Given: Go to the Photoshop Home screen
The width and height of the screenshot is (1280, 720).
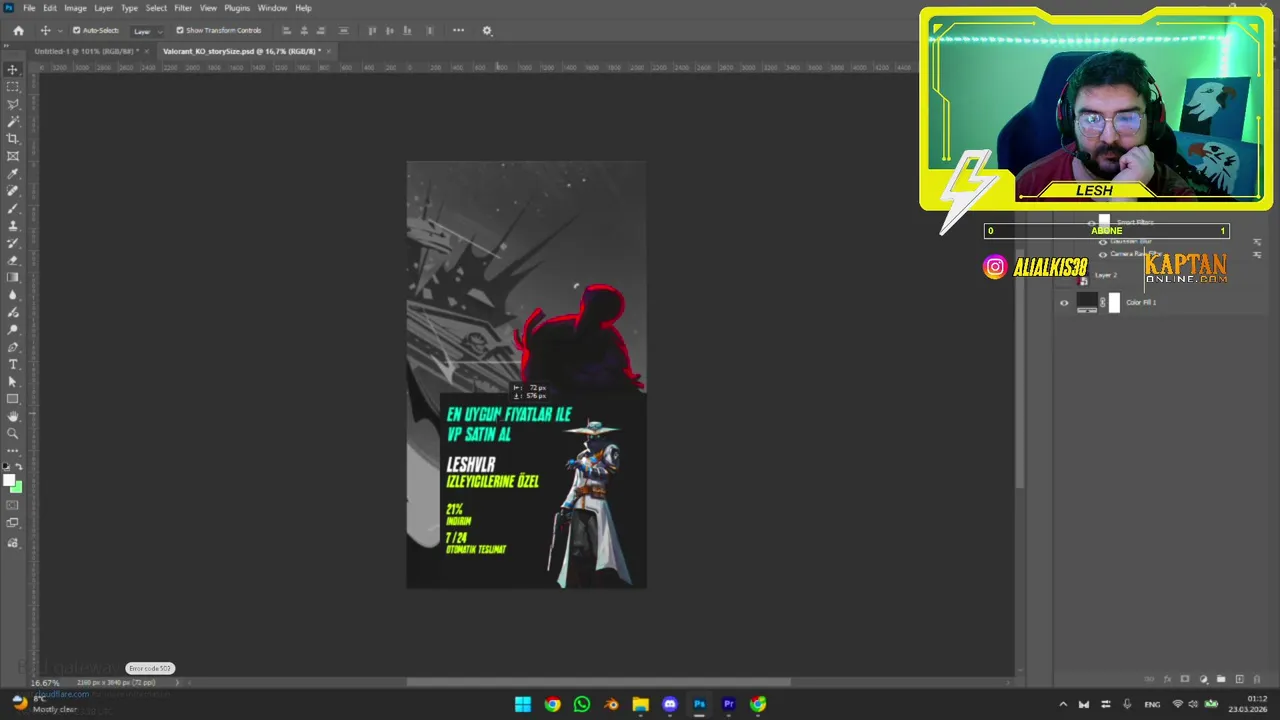Looking at the screenshot, I should point(18,30).
